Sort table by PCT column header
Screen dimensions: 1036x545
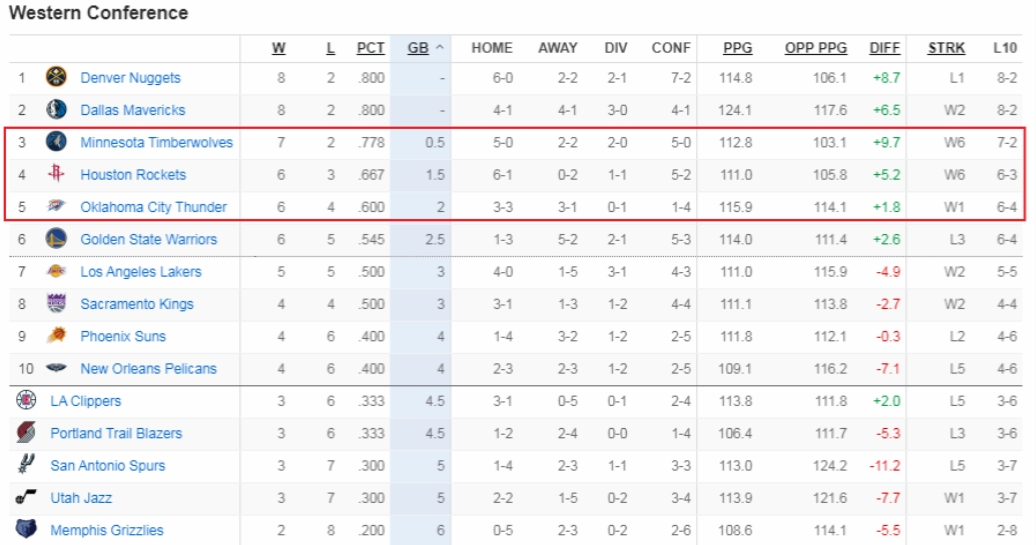point(370,47)
